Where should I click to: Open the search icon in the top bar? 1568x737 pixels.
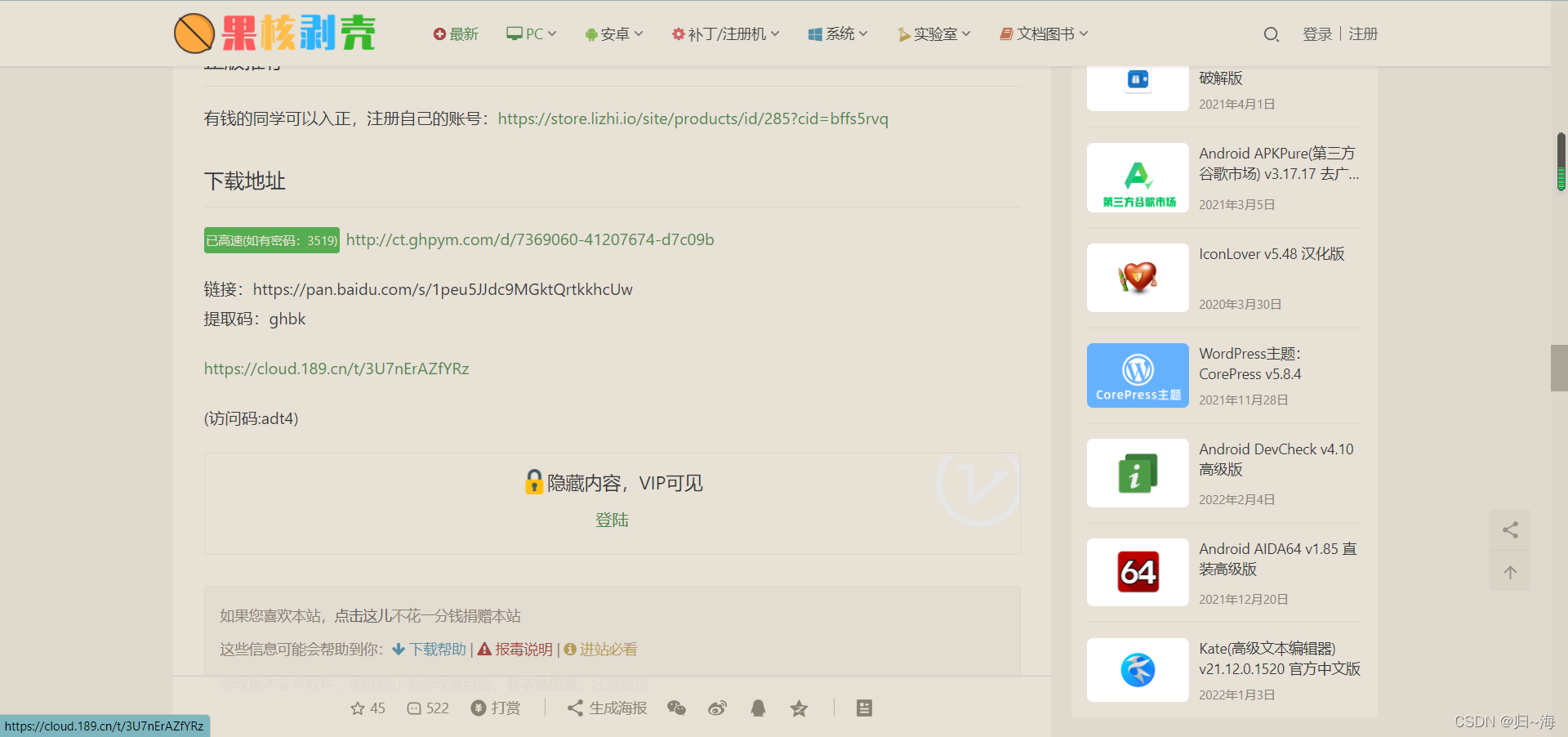point(1271,34)
